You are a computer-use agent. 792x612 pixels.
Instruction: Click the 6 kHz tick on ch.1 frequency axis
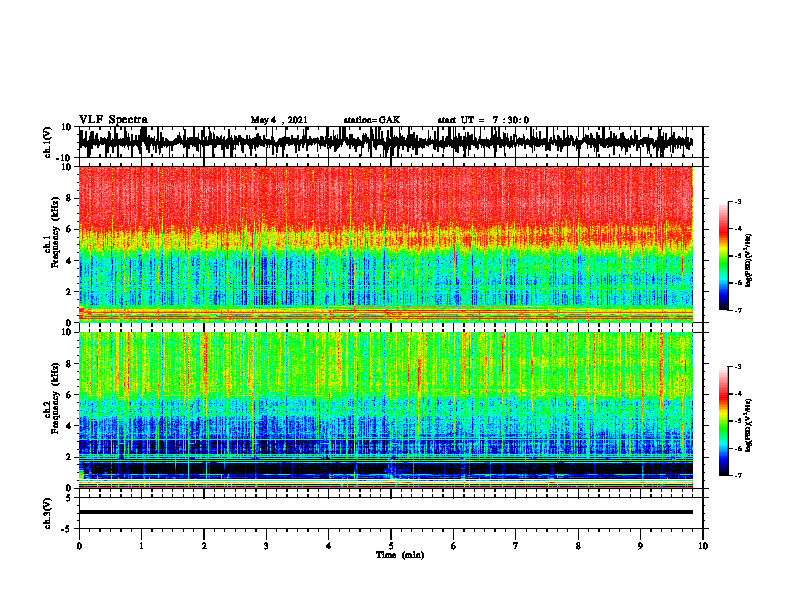coord(69,230)
